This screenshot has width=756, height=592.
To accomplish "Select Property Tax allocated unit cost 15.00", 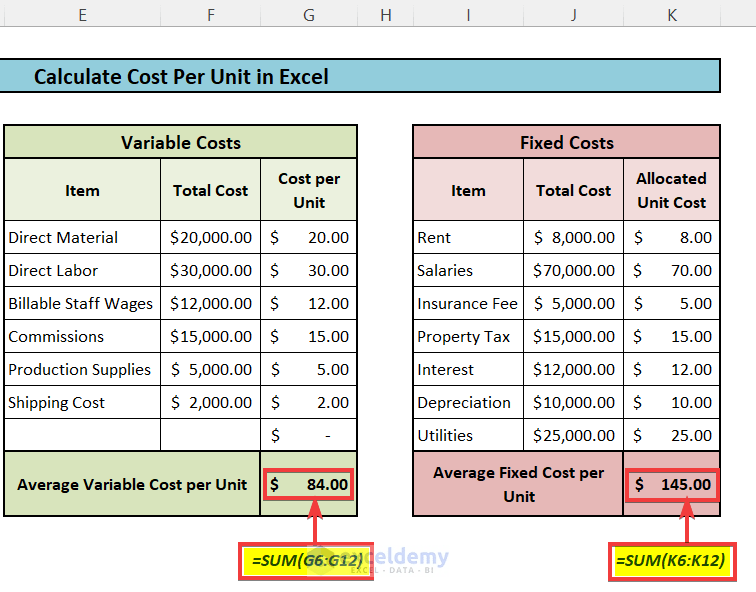I will point(672,336).
